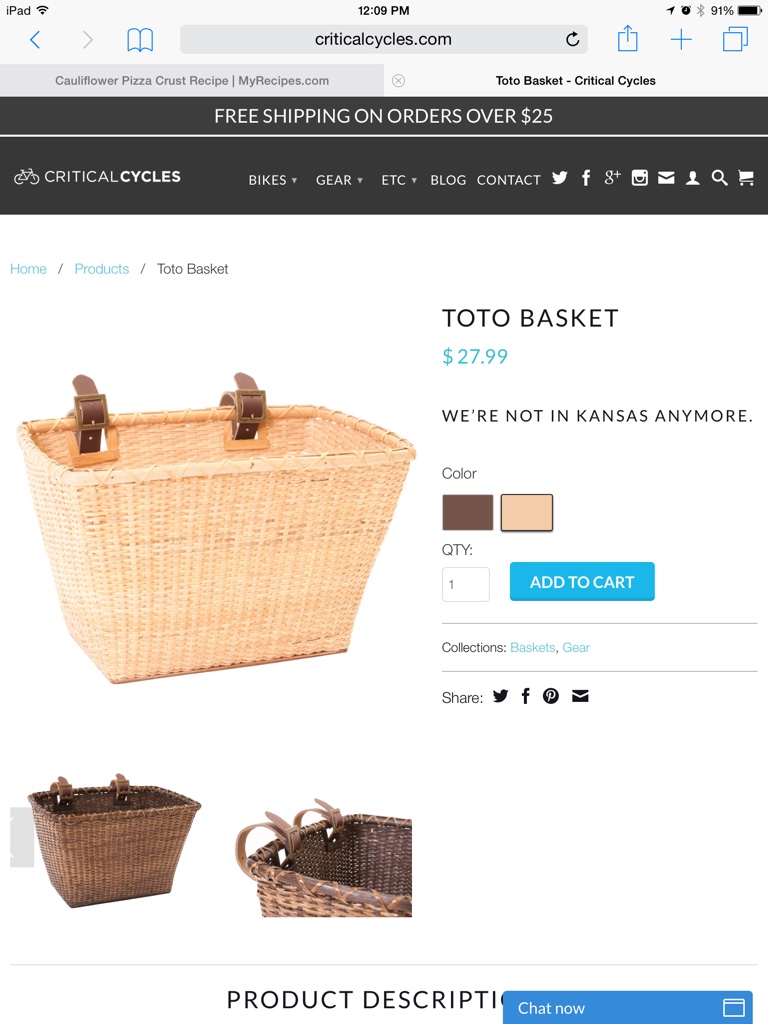
Task: Add basket with ADD TO CART
Action: (x=582, y=581)
